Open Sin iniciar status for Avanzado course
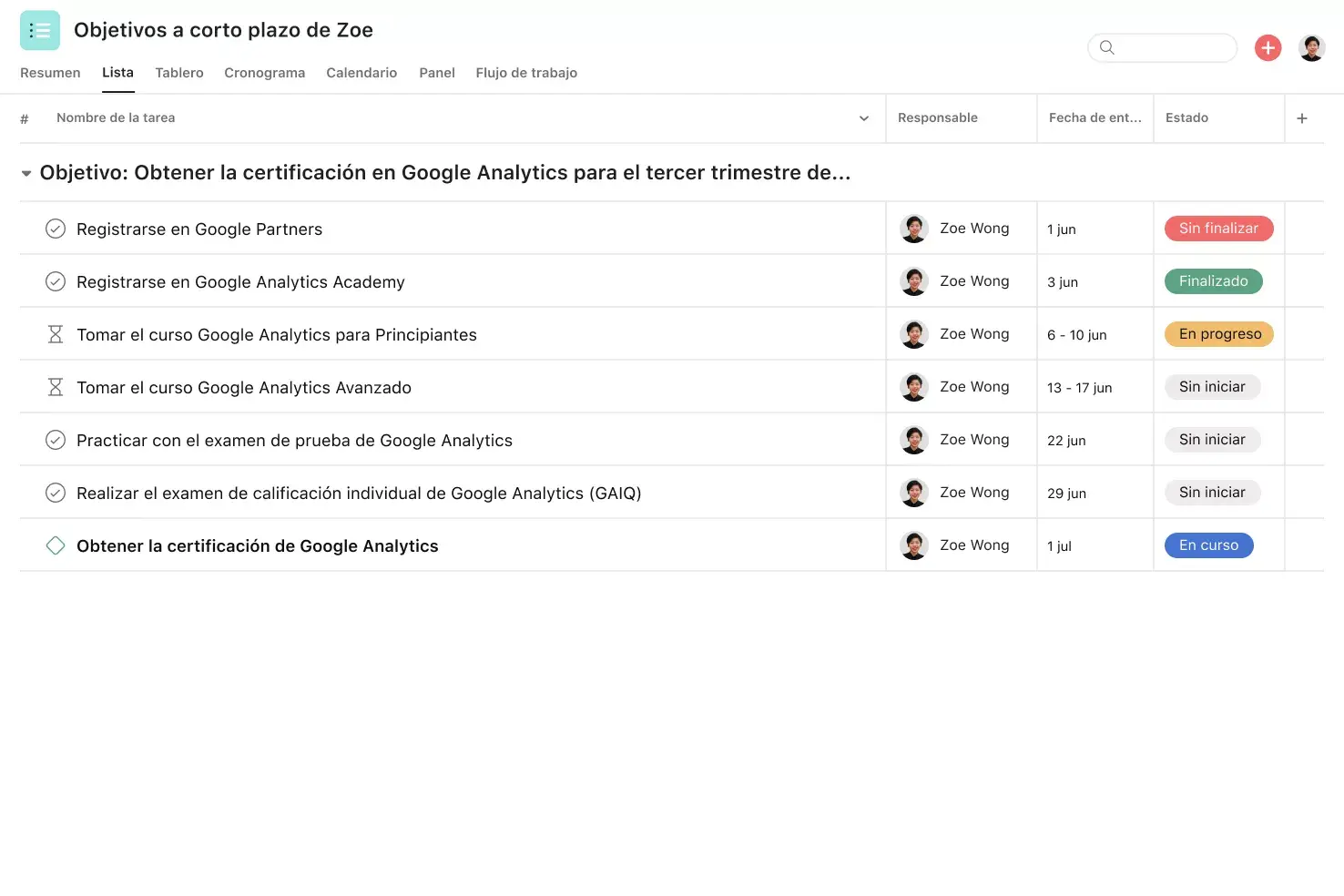This screenshot has height=896, width=1344. point(1213,387)
